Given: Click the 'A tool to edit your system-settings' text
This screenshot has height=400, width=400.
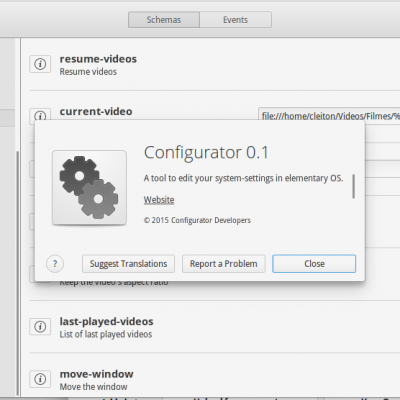Looking at the screenshot, I should coord(243,178).
